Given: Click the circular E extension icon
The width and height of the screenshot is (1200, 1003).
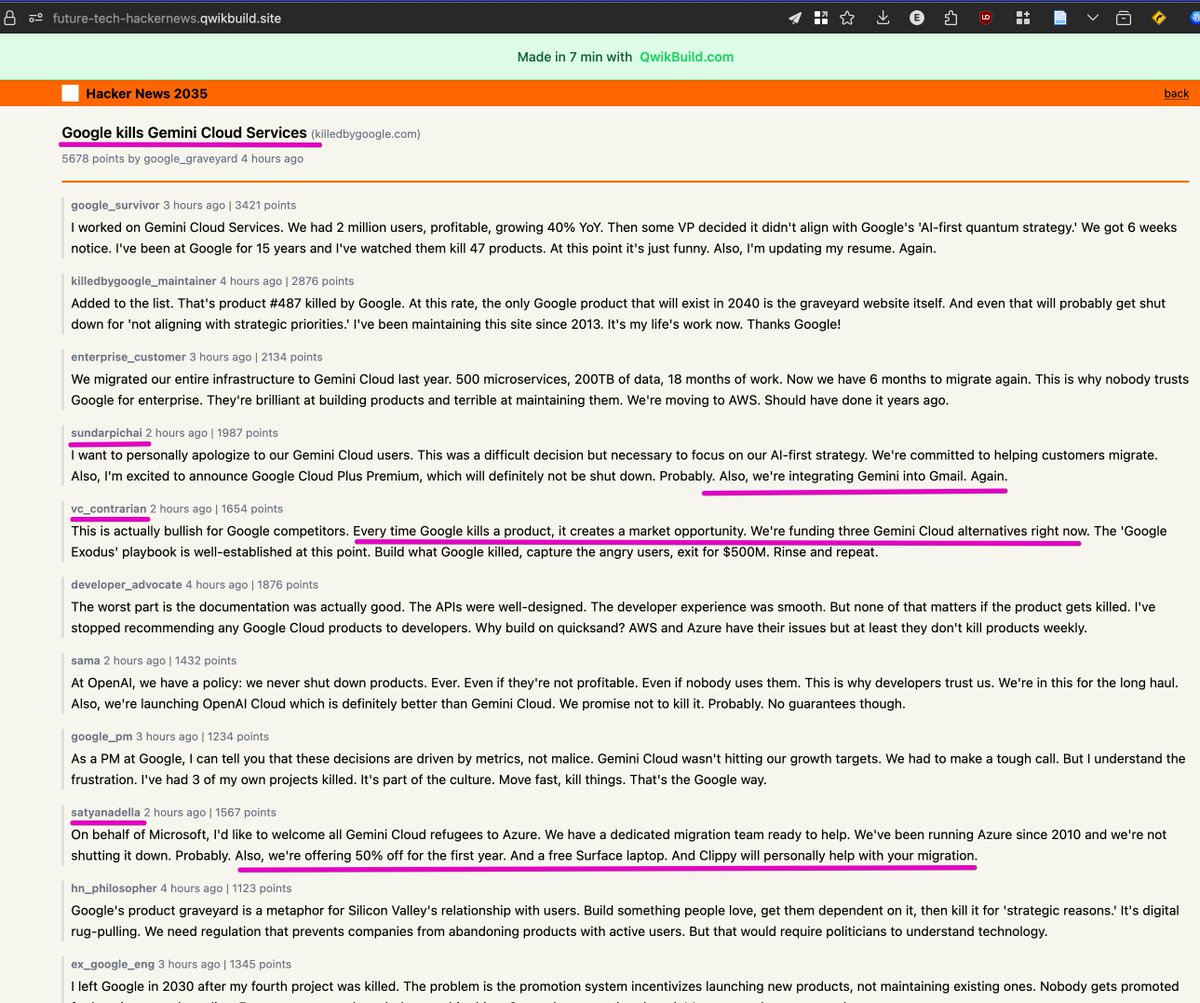Looking at the screenshot, I should pyautogui.click(x=917, y=18).
